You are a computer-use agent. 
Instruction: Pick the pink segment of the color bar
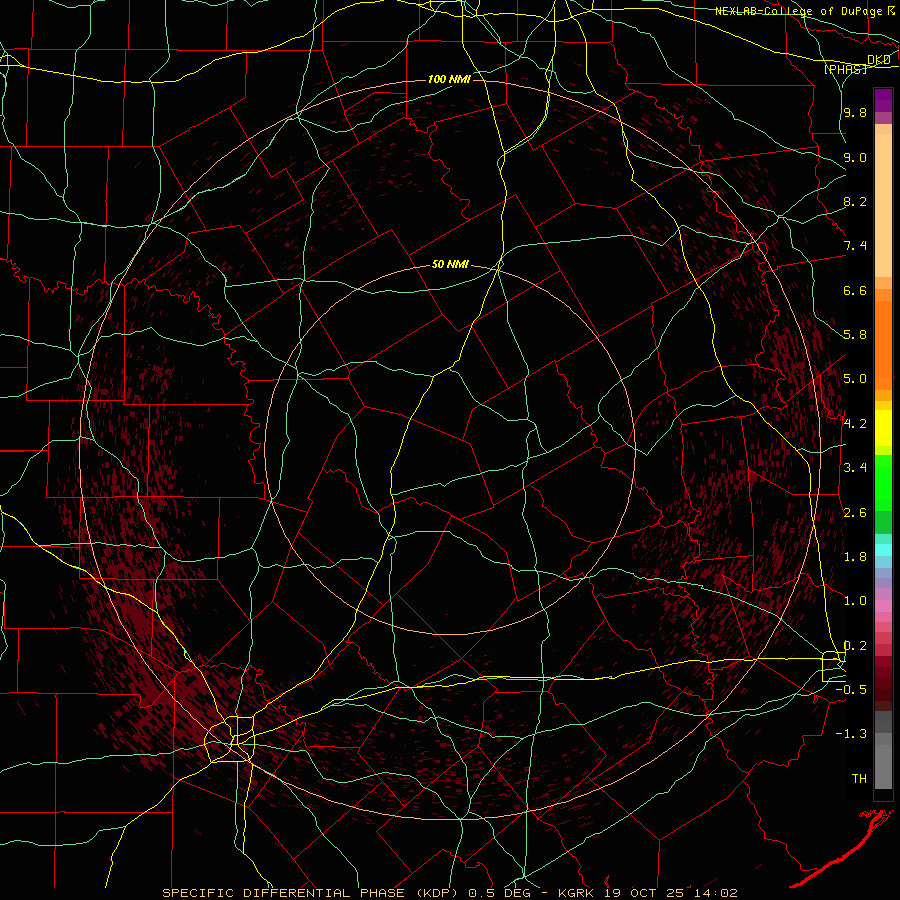pos(883,606)
